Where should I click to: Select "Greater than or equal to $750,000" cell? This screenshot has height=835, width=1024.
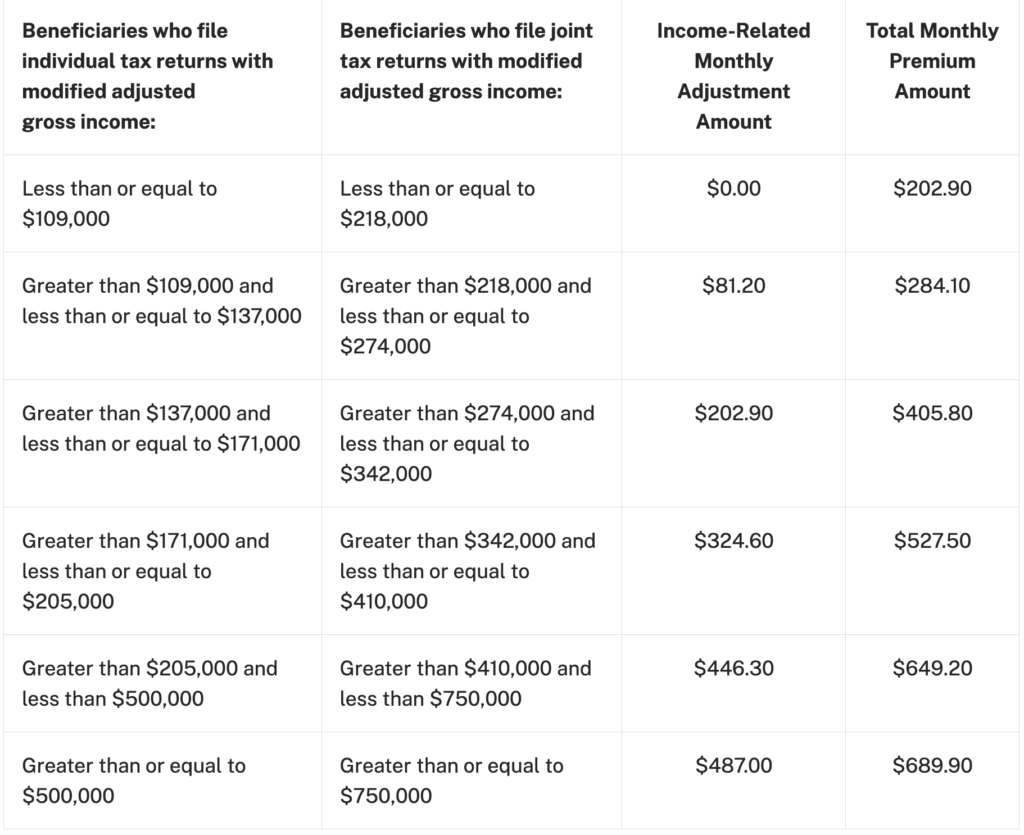[x=451, y=781]
